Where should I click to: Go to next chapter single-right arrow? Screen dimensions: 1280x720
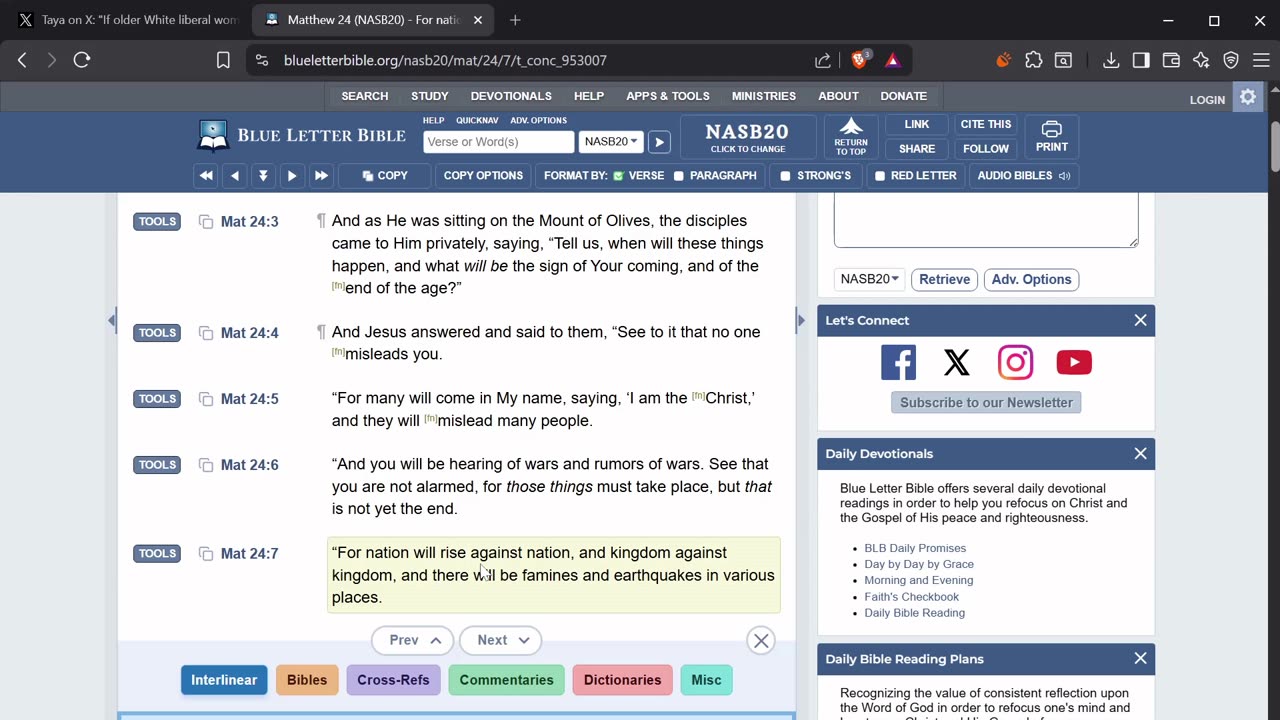(292, 175)
